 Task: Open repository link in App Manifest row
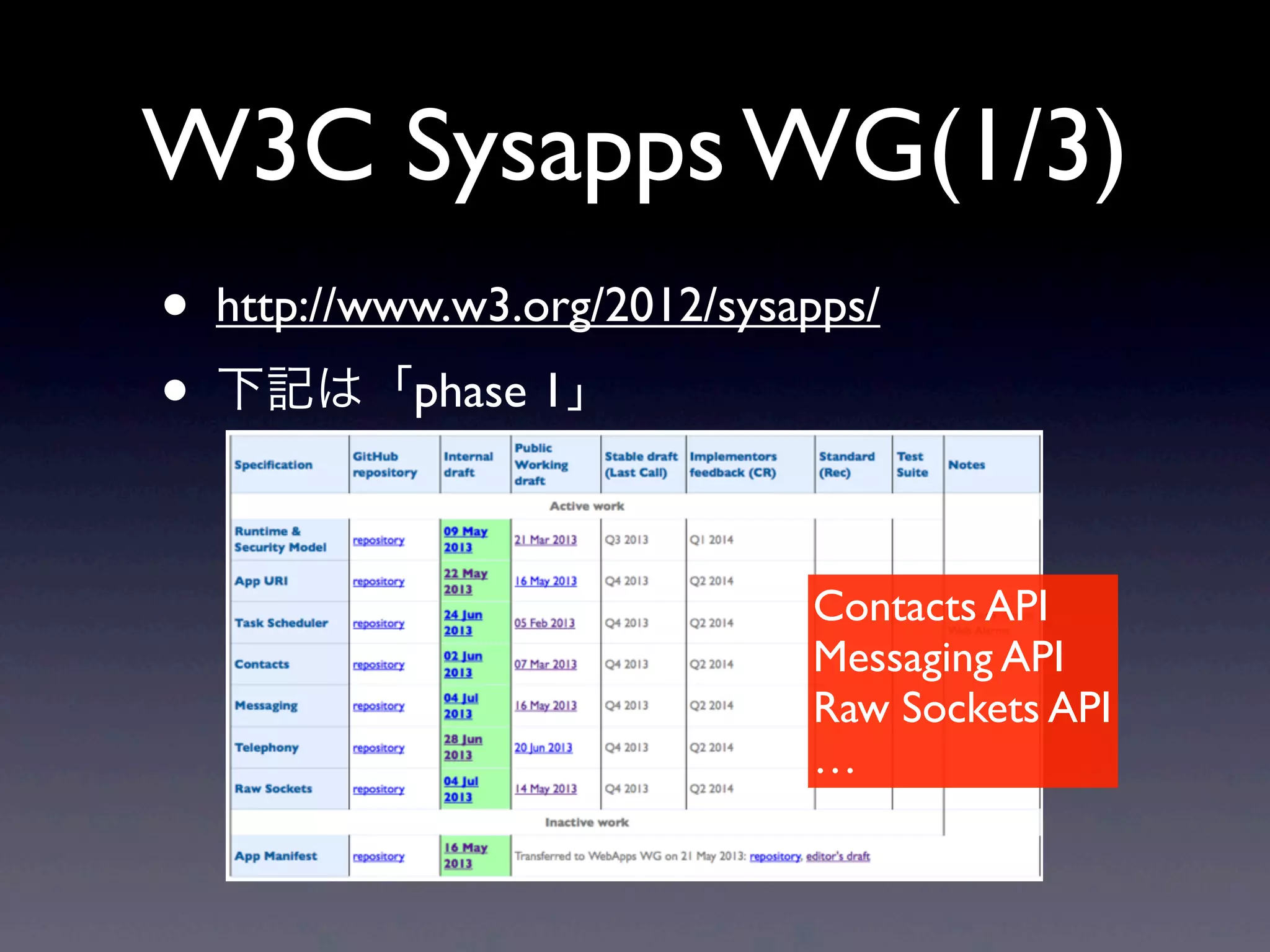pos(378,856)
